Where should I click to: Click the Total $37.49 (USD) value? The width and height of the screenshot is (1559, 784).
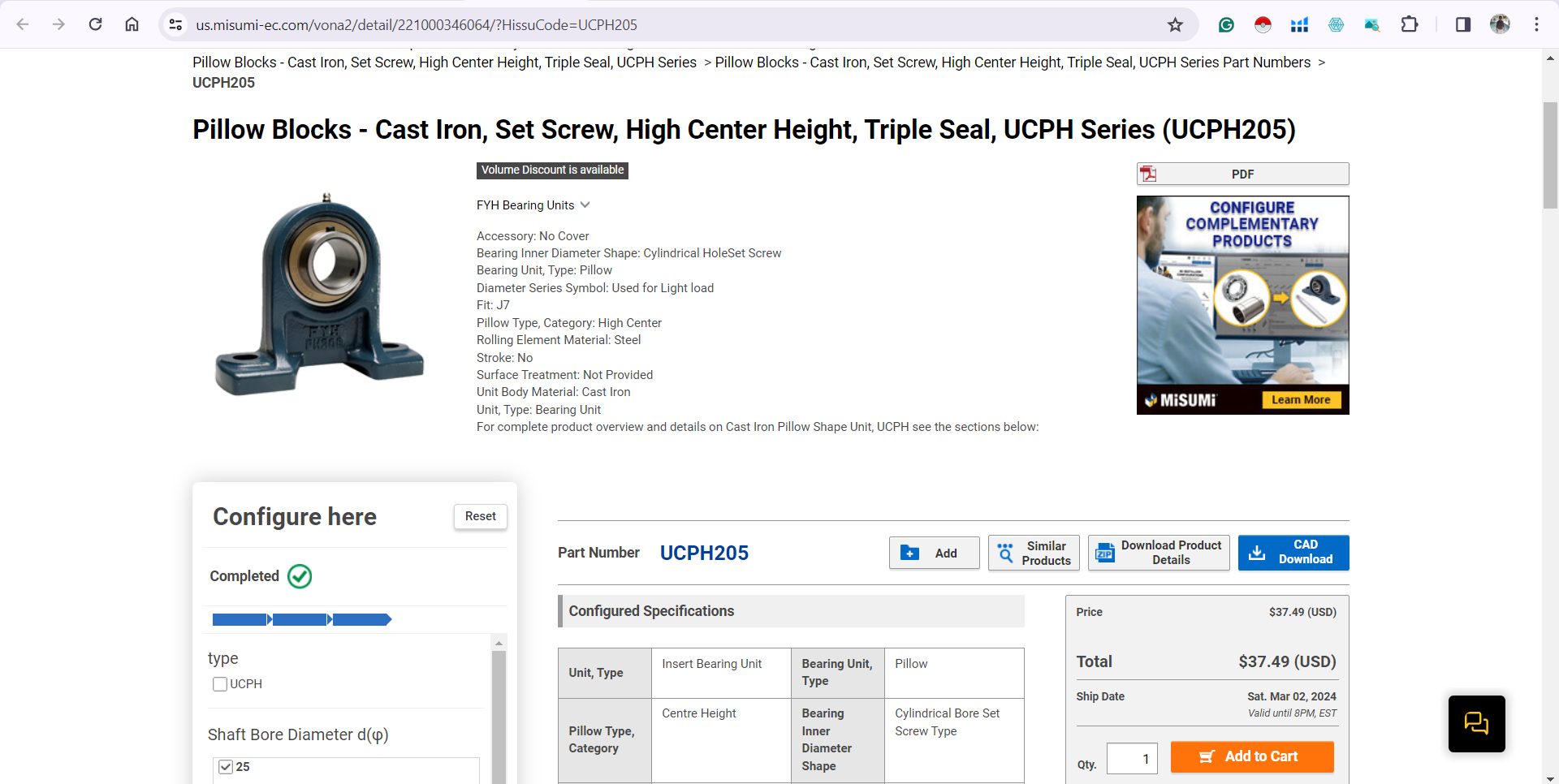[x=1287, y=661]
